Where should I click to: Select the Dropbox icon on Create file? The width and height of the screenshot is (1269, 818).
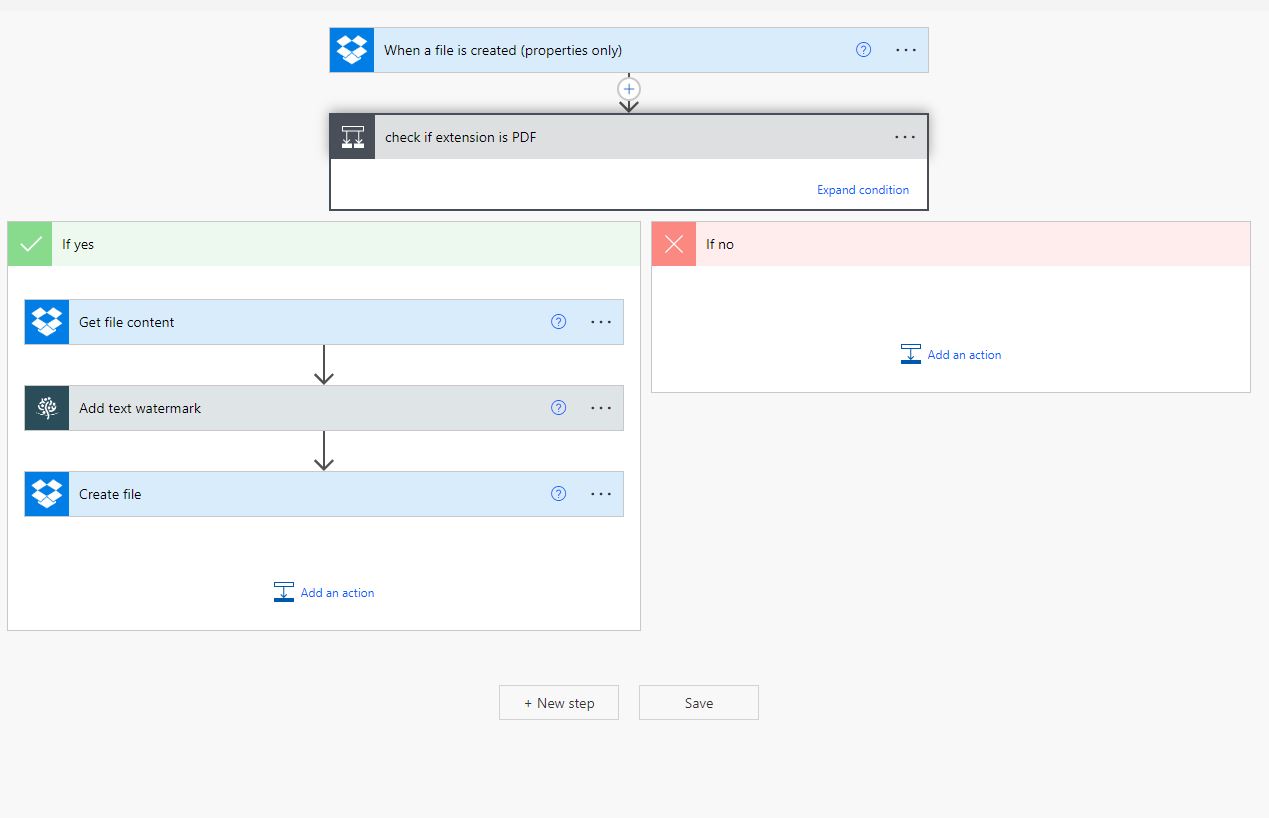46,493
